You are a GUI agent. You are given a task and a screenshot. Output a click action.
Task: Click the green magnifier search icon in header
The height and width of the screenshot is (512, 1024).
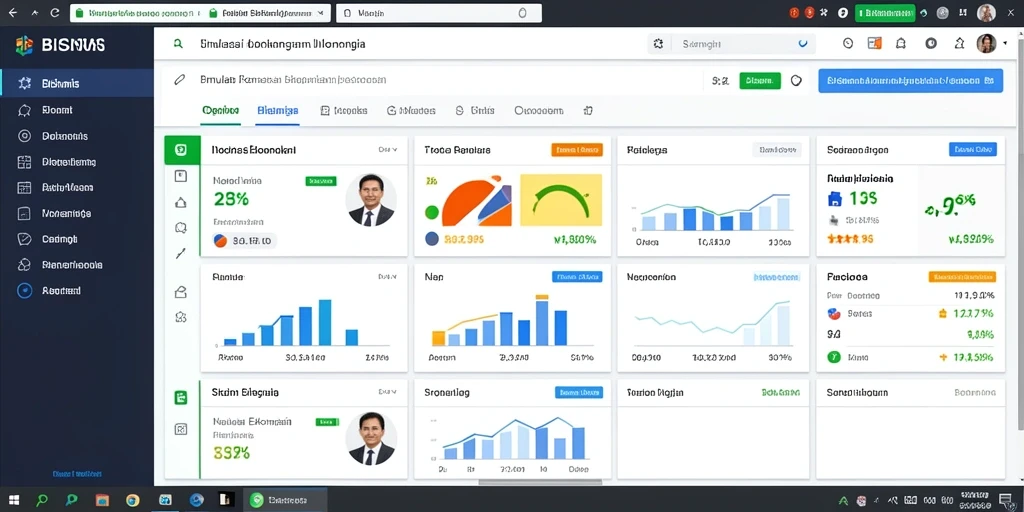click(178, 44)
